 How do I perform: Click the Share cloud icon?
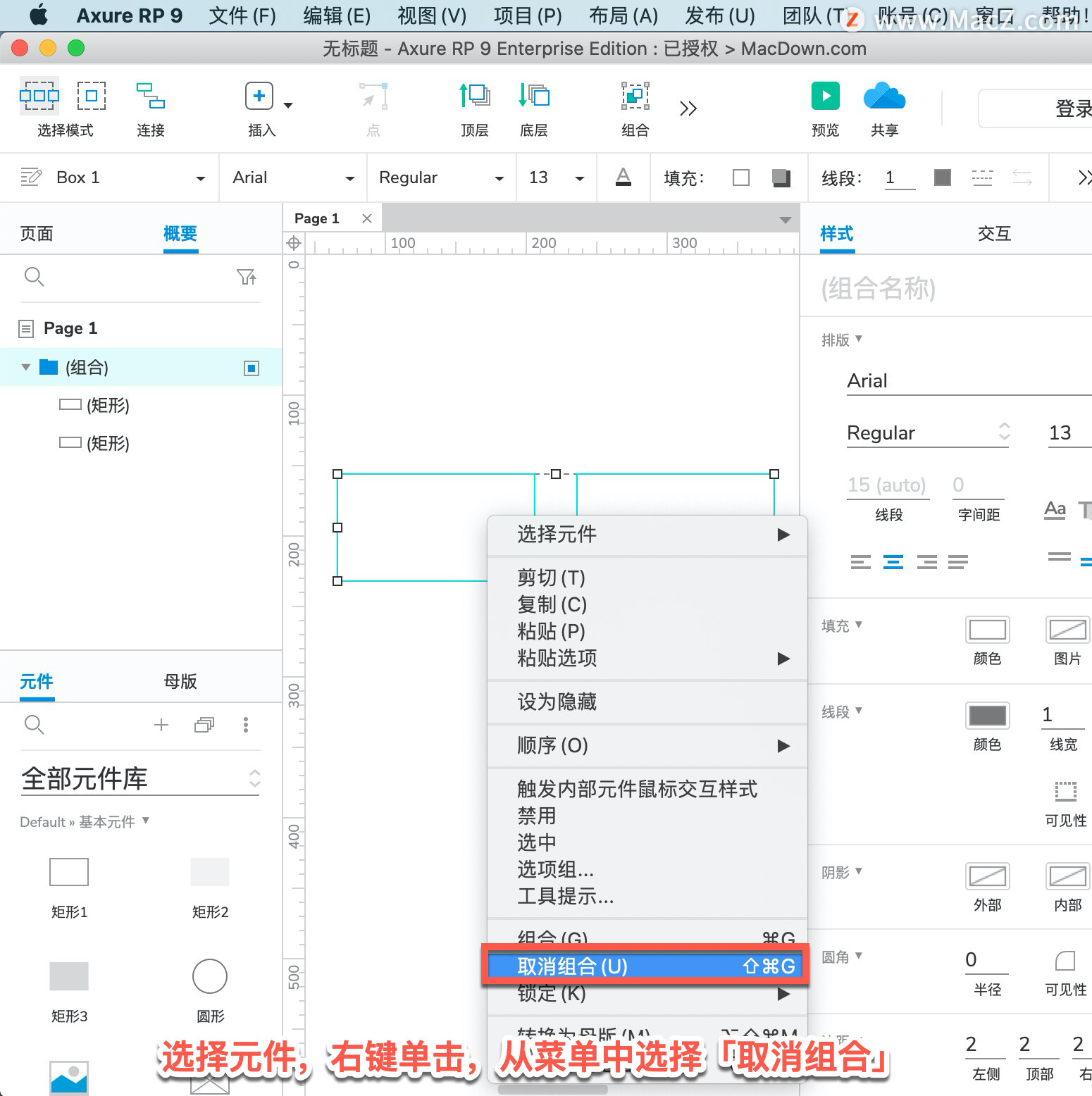pyautogui.click(x=884, y=96)
